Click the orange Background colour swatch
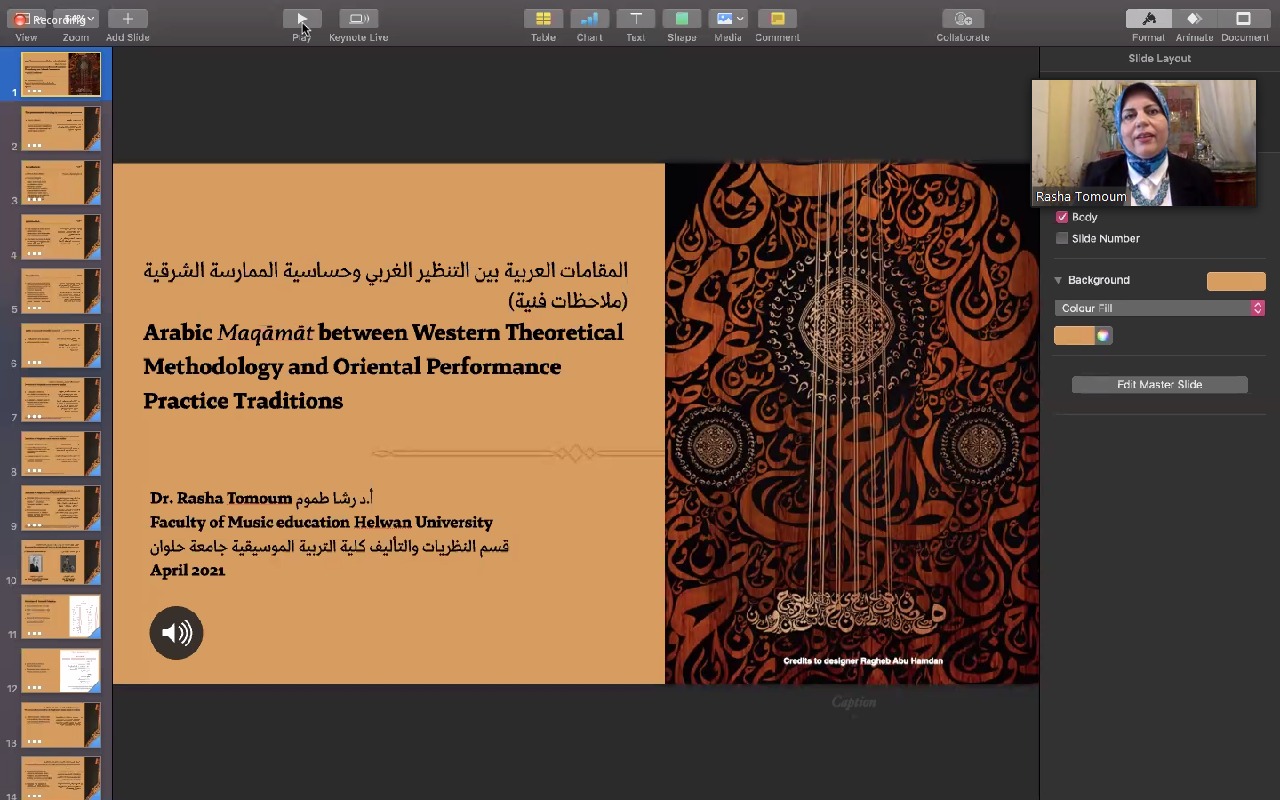This screenshot has height=800, width=1280. (x=1236, y=282)
